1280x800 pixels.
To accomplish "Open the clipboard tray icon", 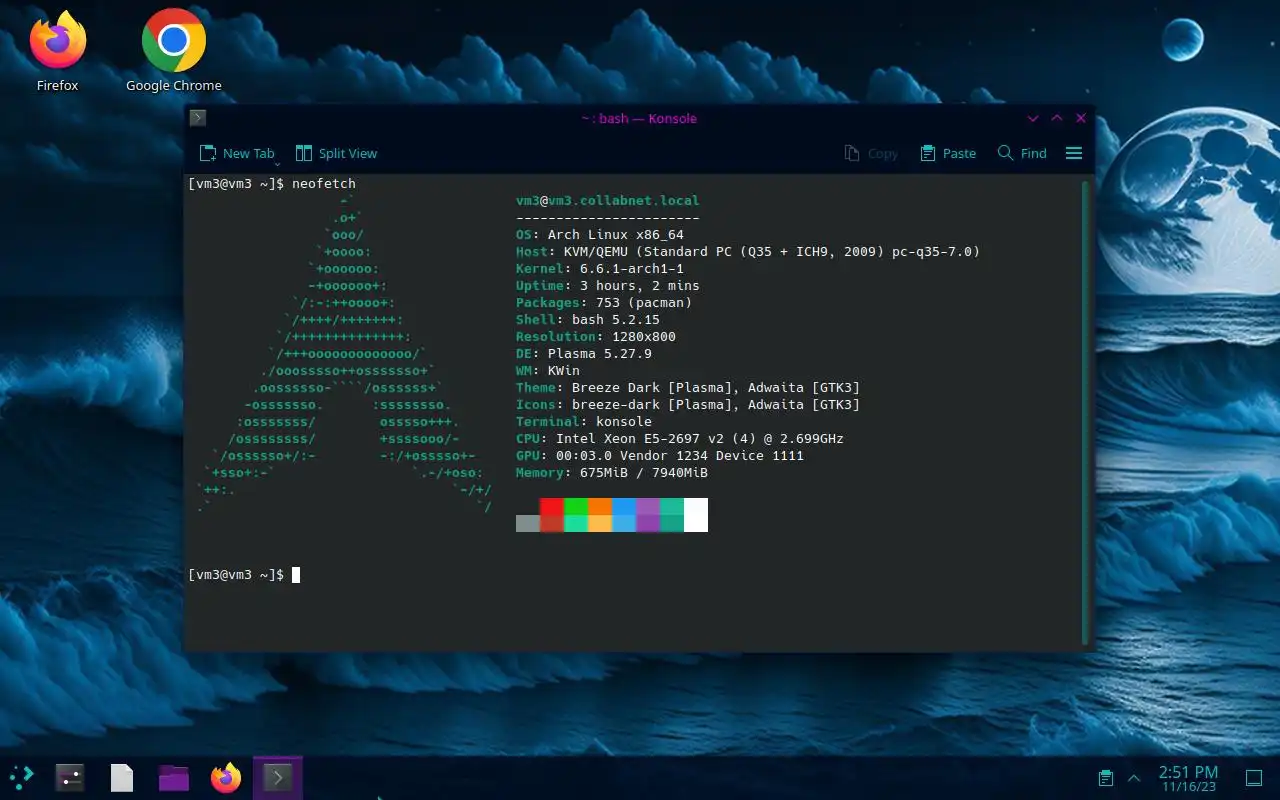I will [x=1105, y=778].
